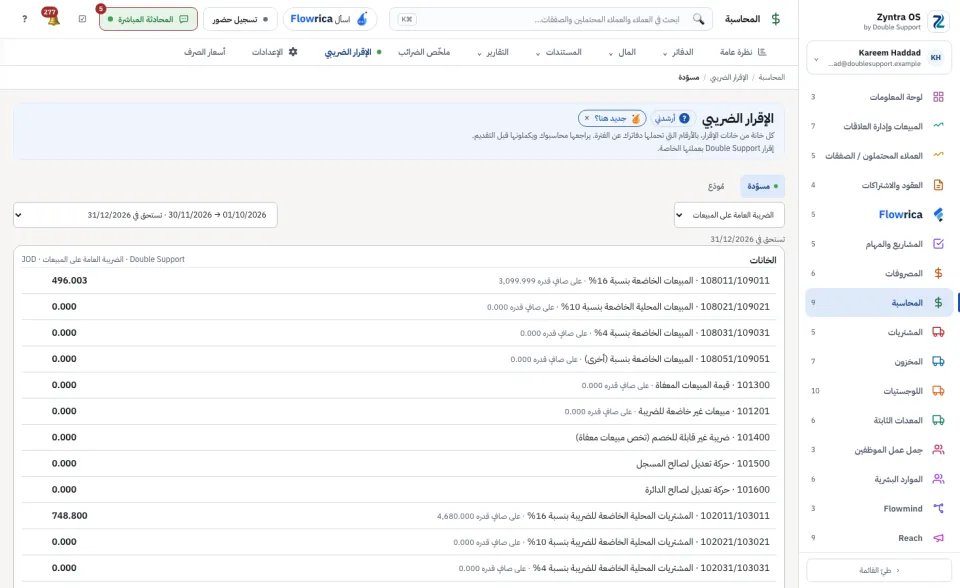This screenshot has width=960, height=588.
Task: Select row 101600 'حركة تعديل لصالح الدائرة'
Action: tap(399, 490)
